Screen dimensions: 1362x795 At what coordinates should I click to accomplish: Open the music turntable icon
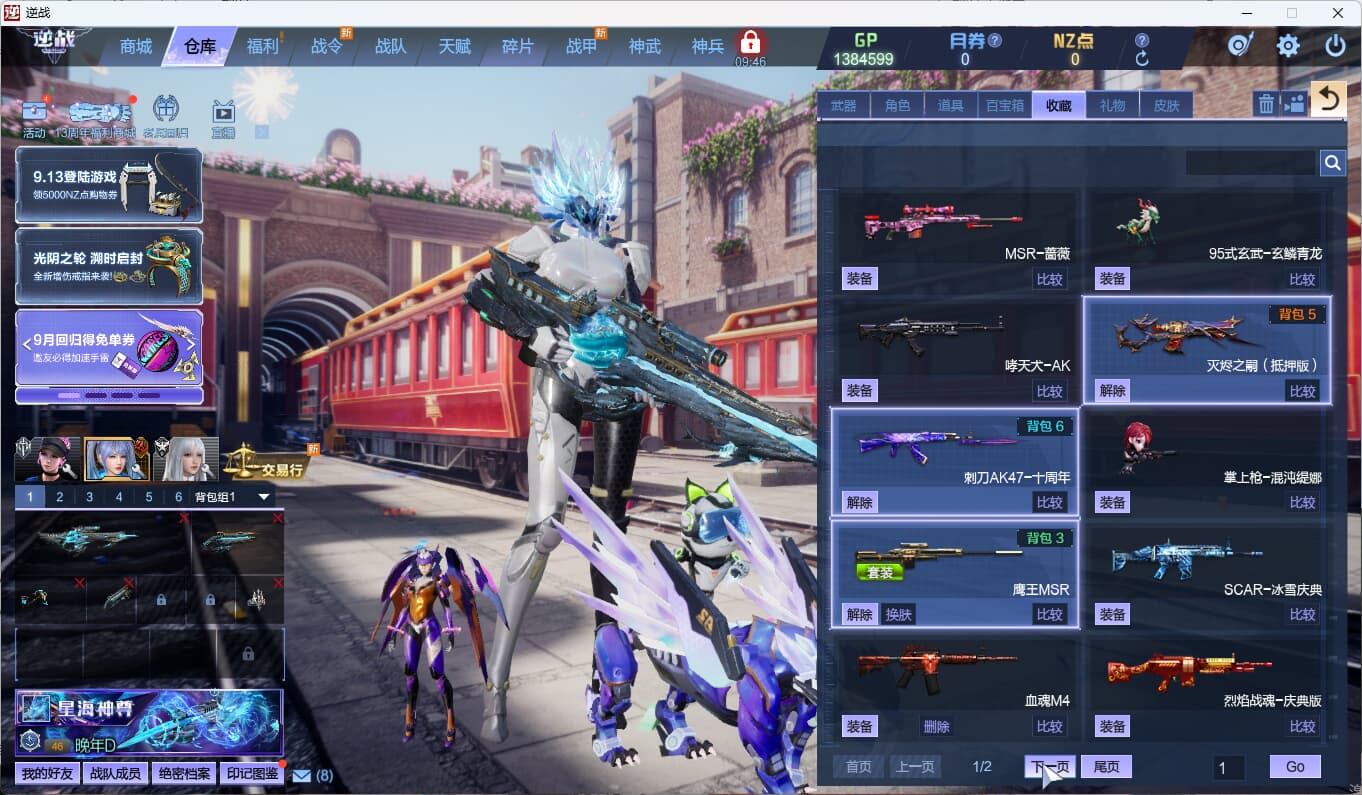[1241, 45]
